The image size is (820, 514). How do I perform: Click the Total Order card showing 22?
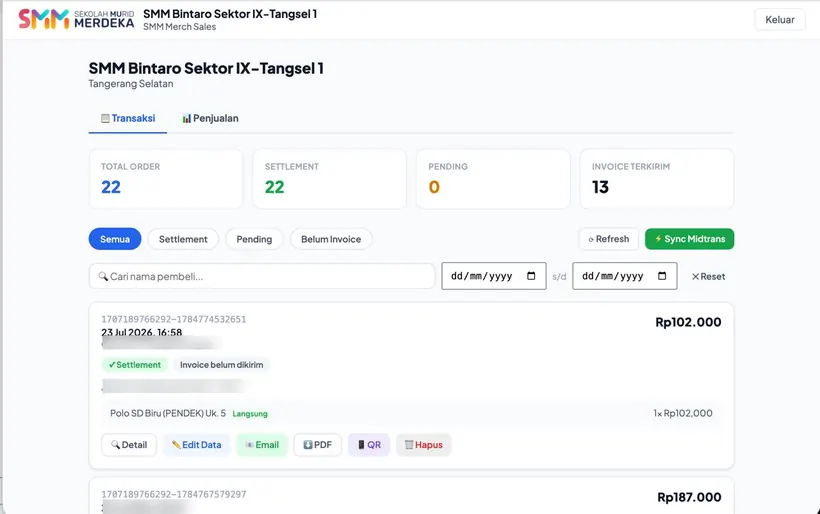pyautogui.click(x=166, y=179)
